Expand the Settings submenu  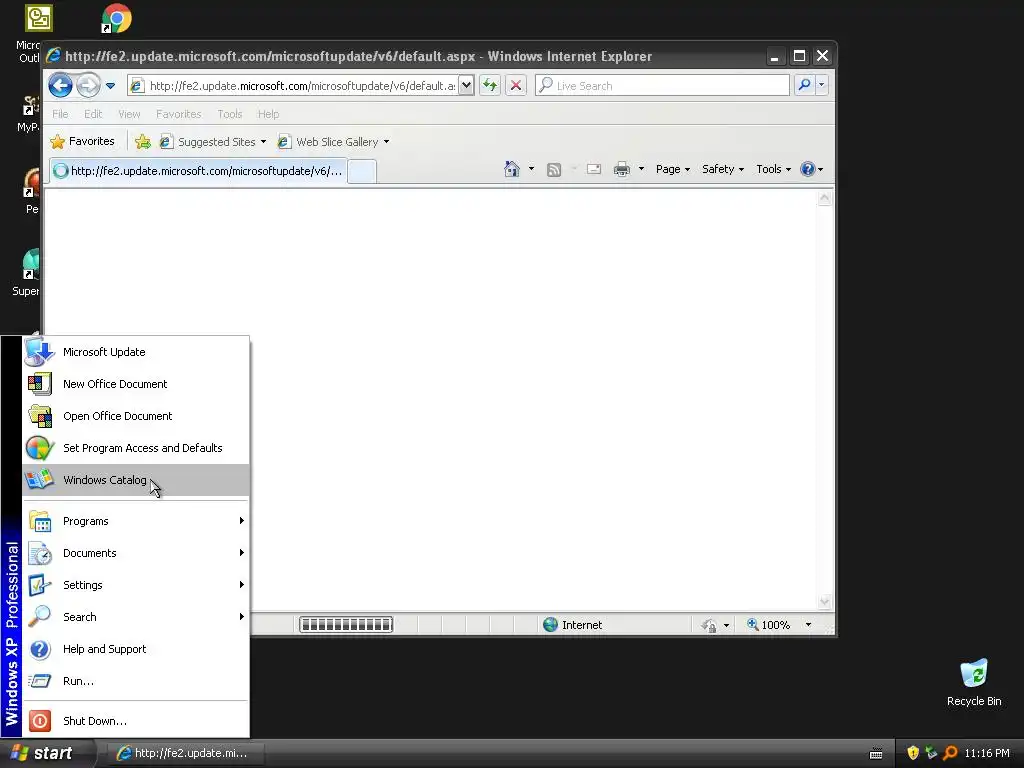point(136,585)
